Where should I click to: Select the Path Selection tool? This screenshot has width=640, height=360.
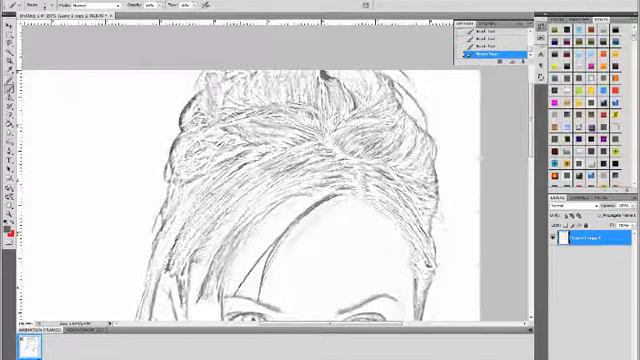pyautogui.click(x=9, y=170)
